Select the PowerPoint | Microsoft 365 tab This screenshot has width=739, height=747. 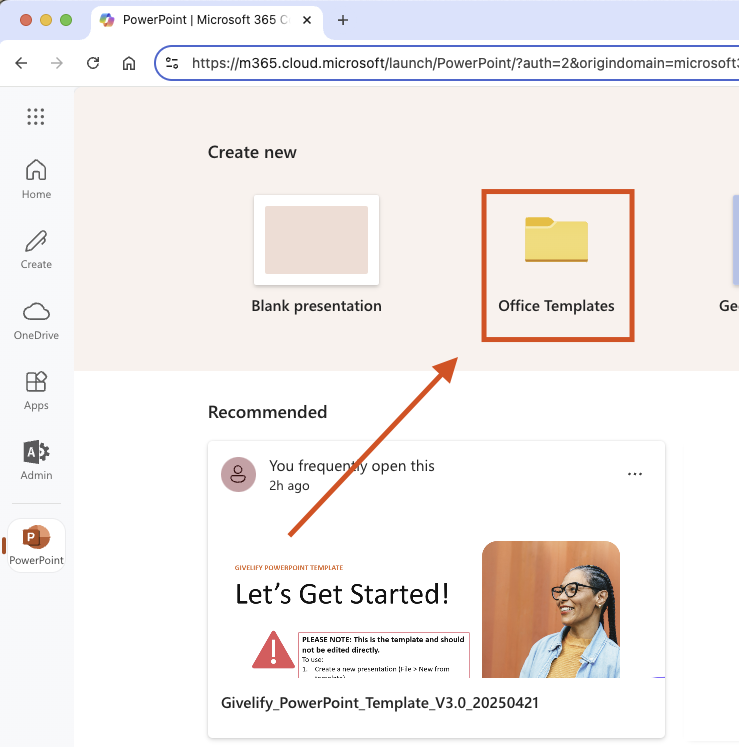click(x=206, y=20)
